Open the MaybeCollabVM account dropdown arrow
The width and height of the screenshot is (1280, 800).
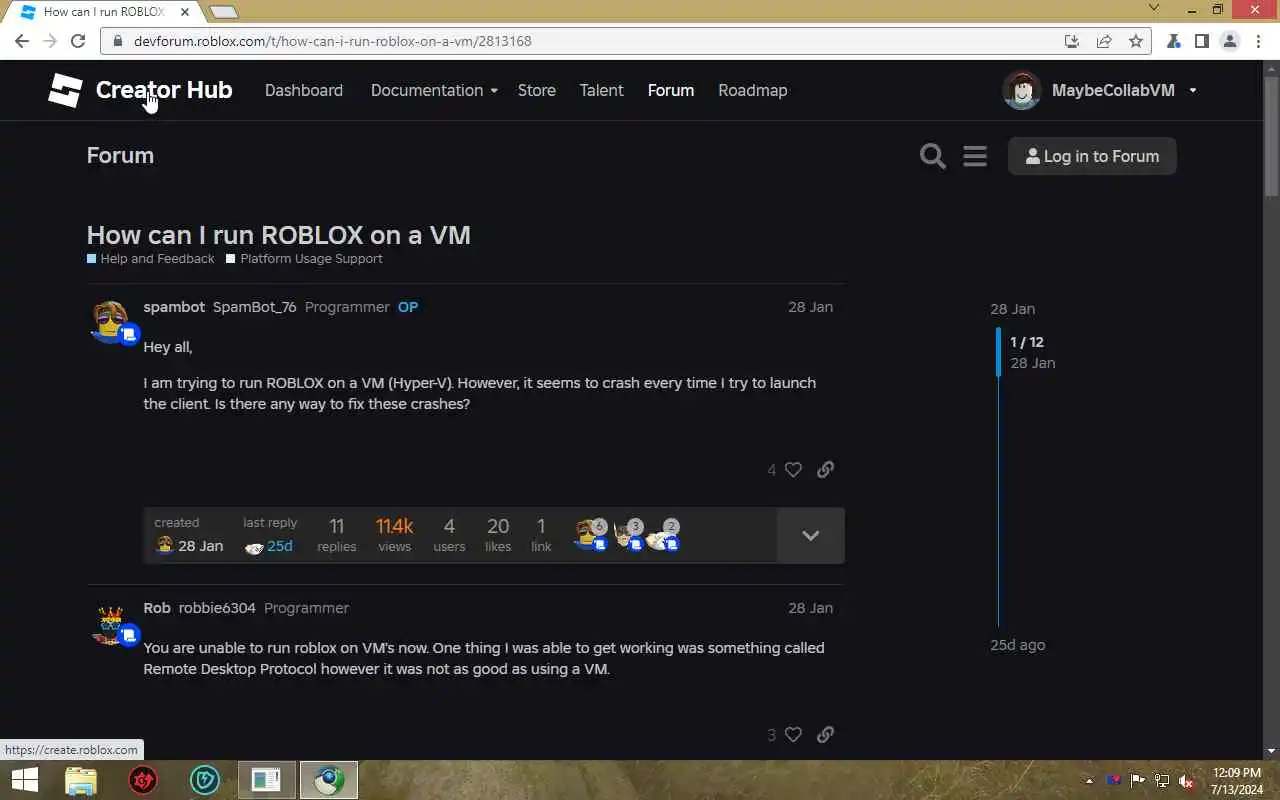click(x=1193, y=90)
